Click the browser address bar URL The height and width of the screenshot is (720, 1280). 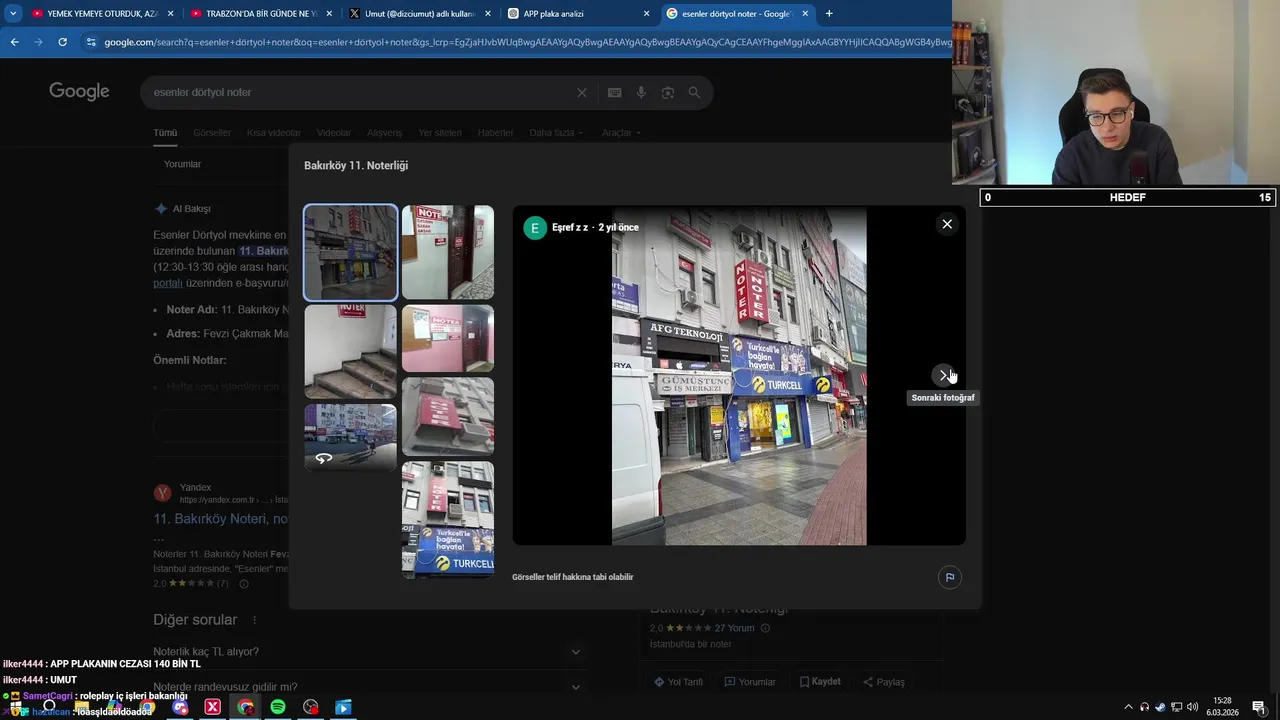pos(526,42)
